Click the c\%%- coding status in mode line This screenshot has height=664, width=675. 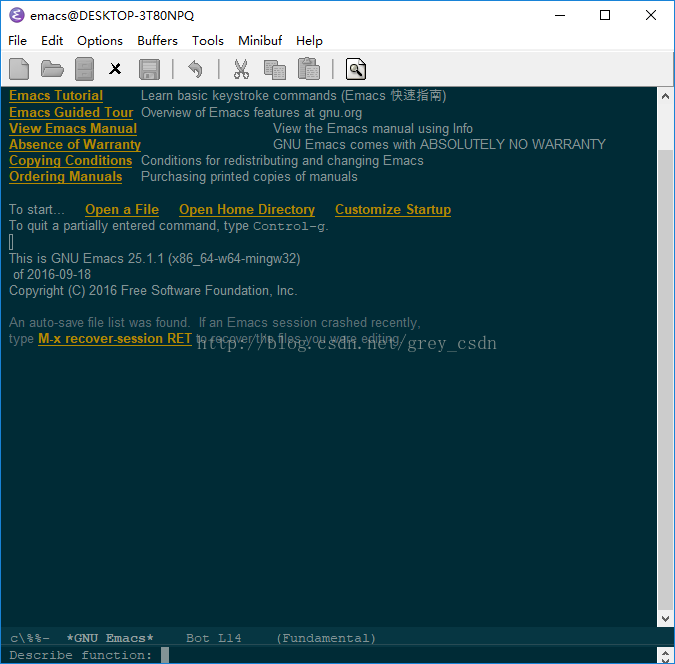tap(30, 638)
